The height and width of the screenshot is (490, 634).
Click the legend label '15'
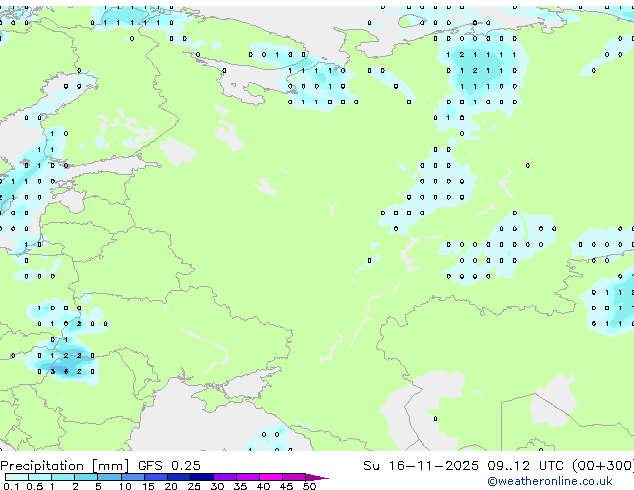point(148,486)
